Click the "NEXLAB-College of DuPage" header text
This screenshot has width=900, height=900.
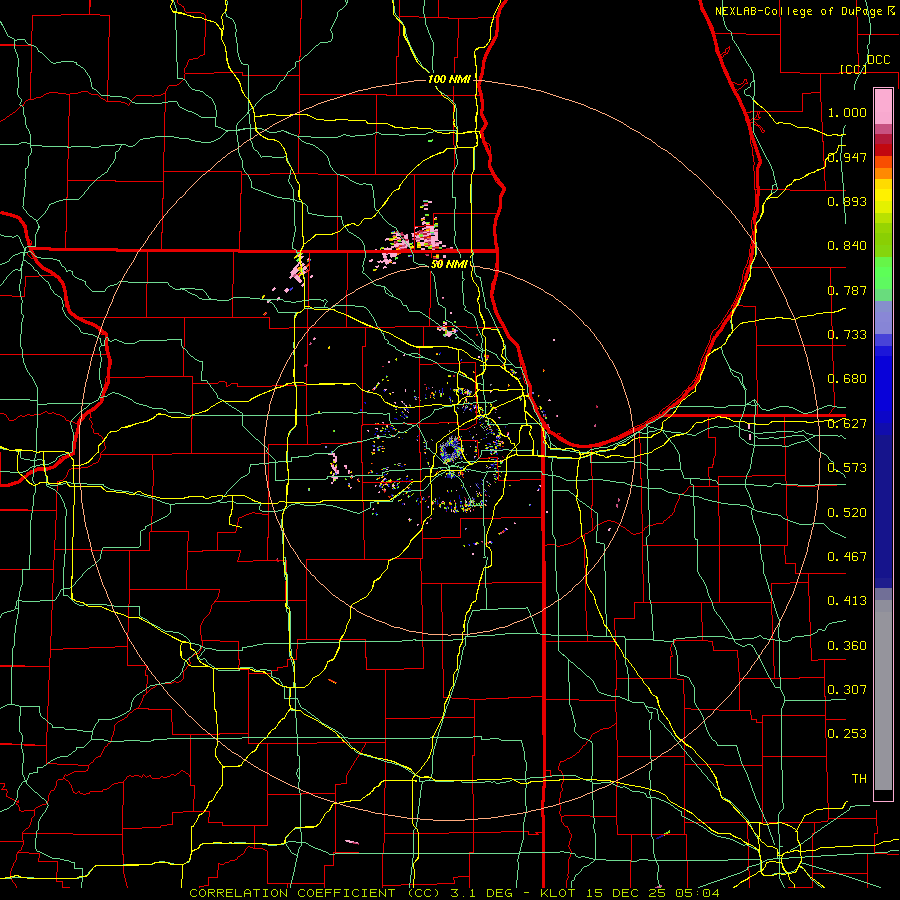click(x=799, y=11)
